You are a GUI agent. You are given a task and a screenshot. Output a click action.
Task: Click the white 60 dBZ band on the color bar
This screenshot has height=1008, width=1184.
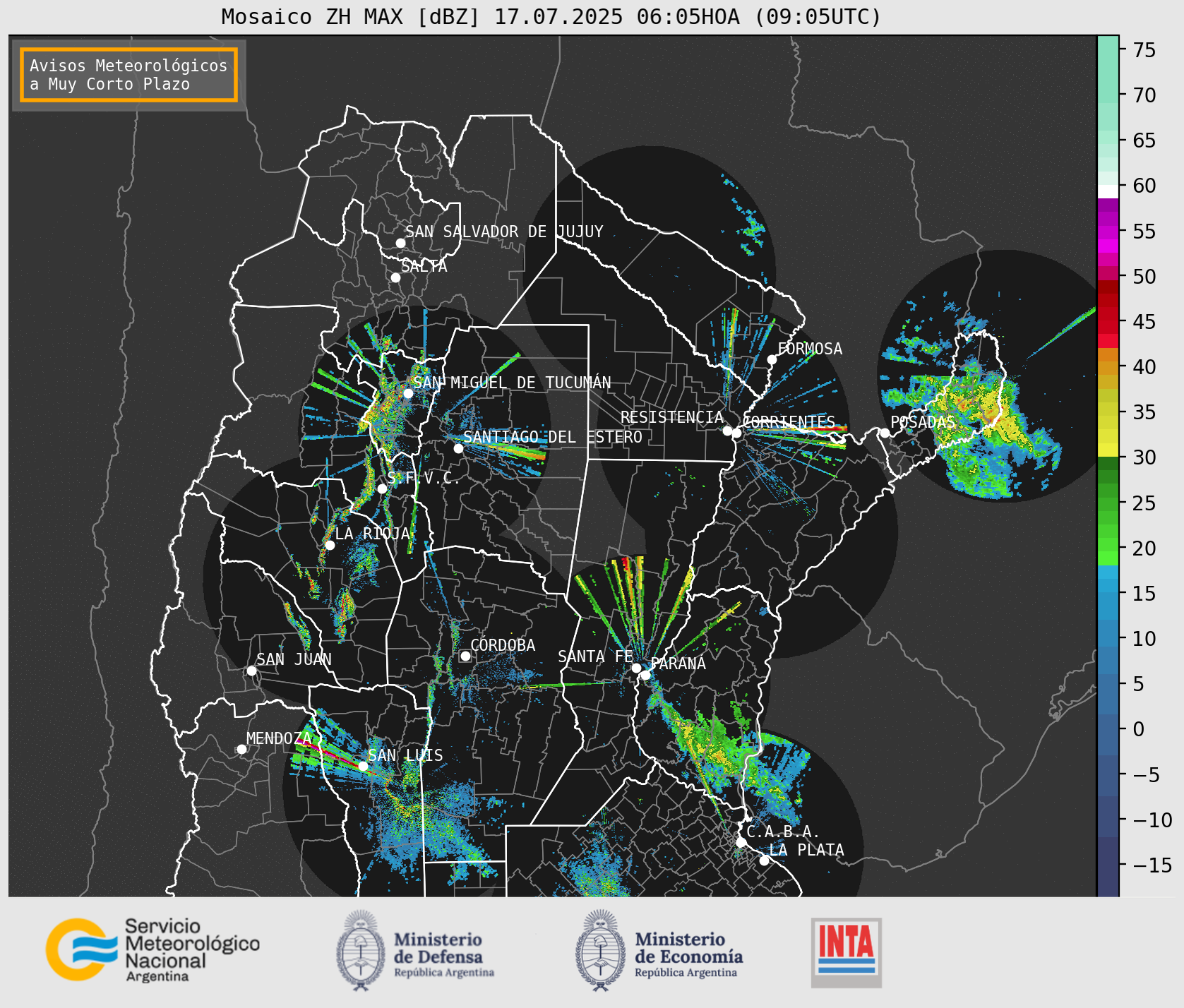pos(1108,191)
